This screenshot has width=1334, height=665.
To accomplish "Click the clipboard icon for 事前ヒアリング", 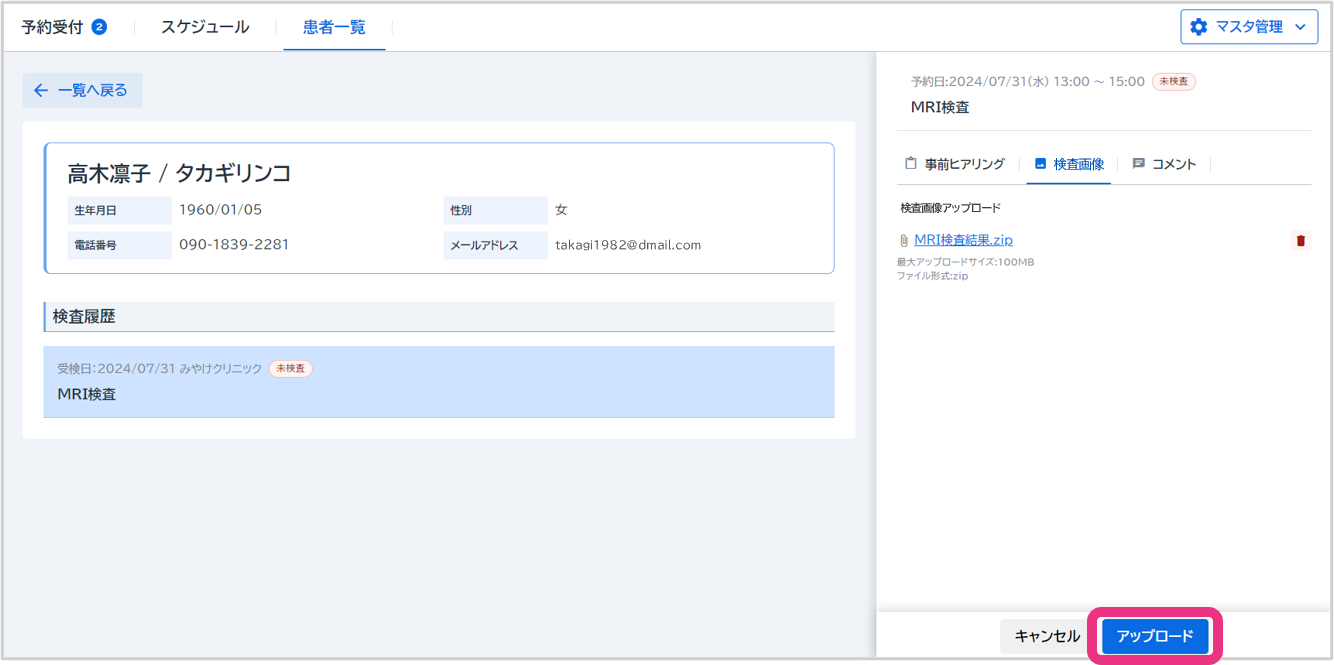I will pos(911,164).
